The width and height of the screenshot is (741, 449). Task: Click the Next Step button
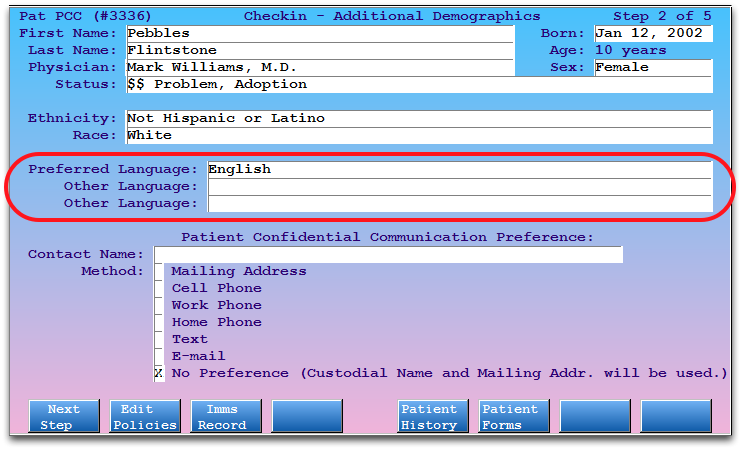coord(64,416)
